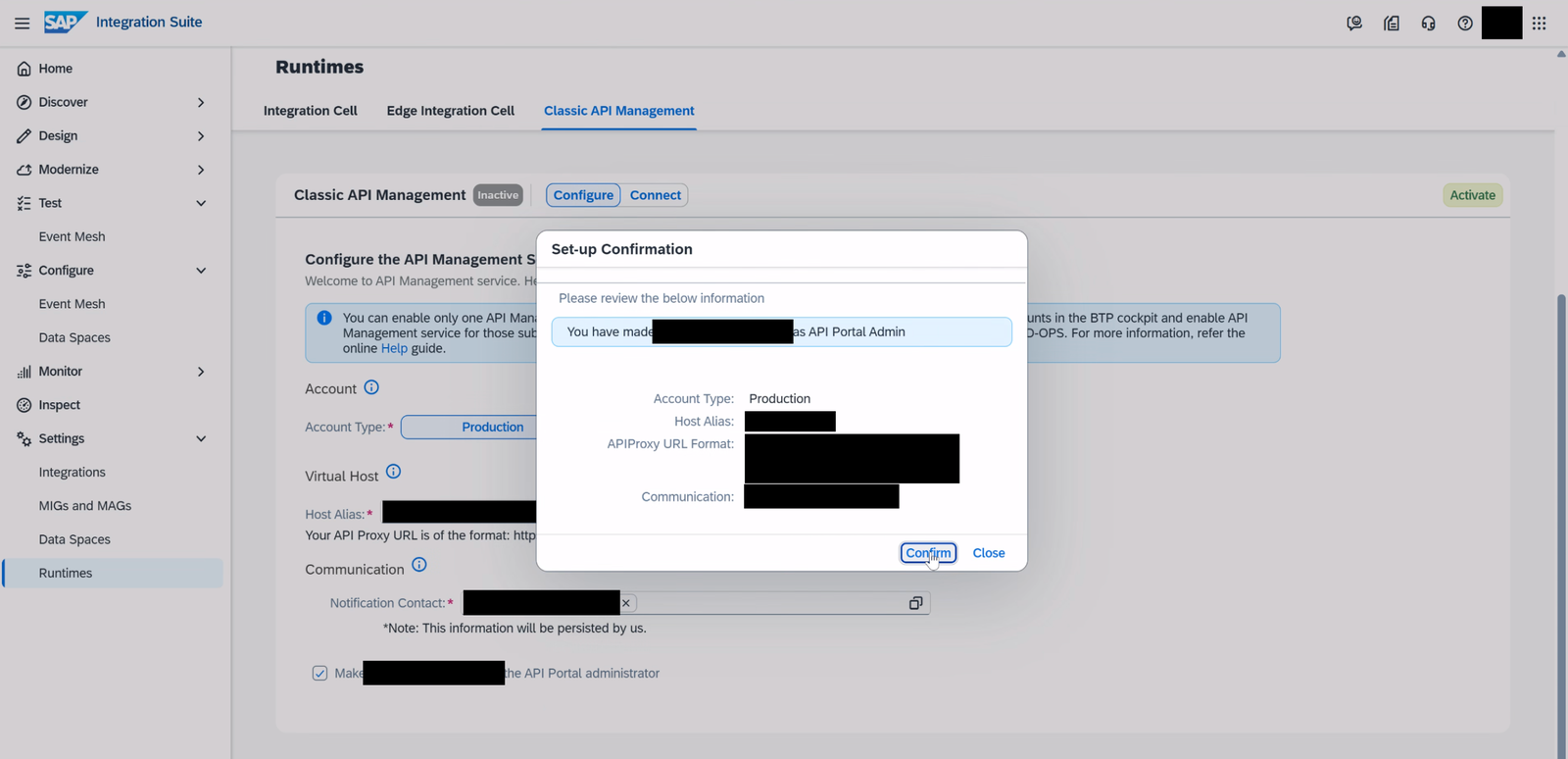The height and width of the screenshot is (759, 1568).
Task: Select the Connect segmented option
Action: 655,195
